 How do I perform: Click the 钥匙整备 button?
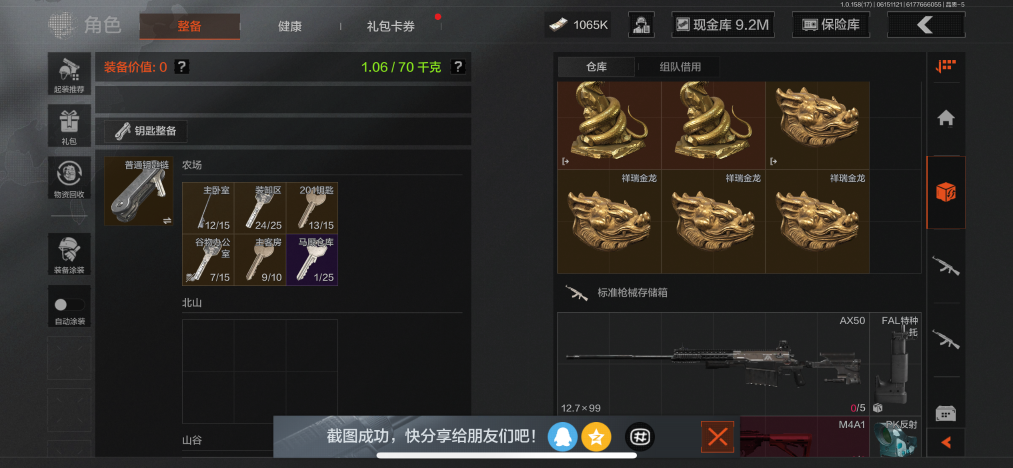(x=146, y=131)
